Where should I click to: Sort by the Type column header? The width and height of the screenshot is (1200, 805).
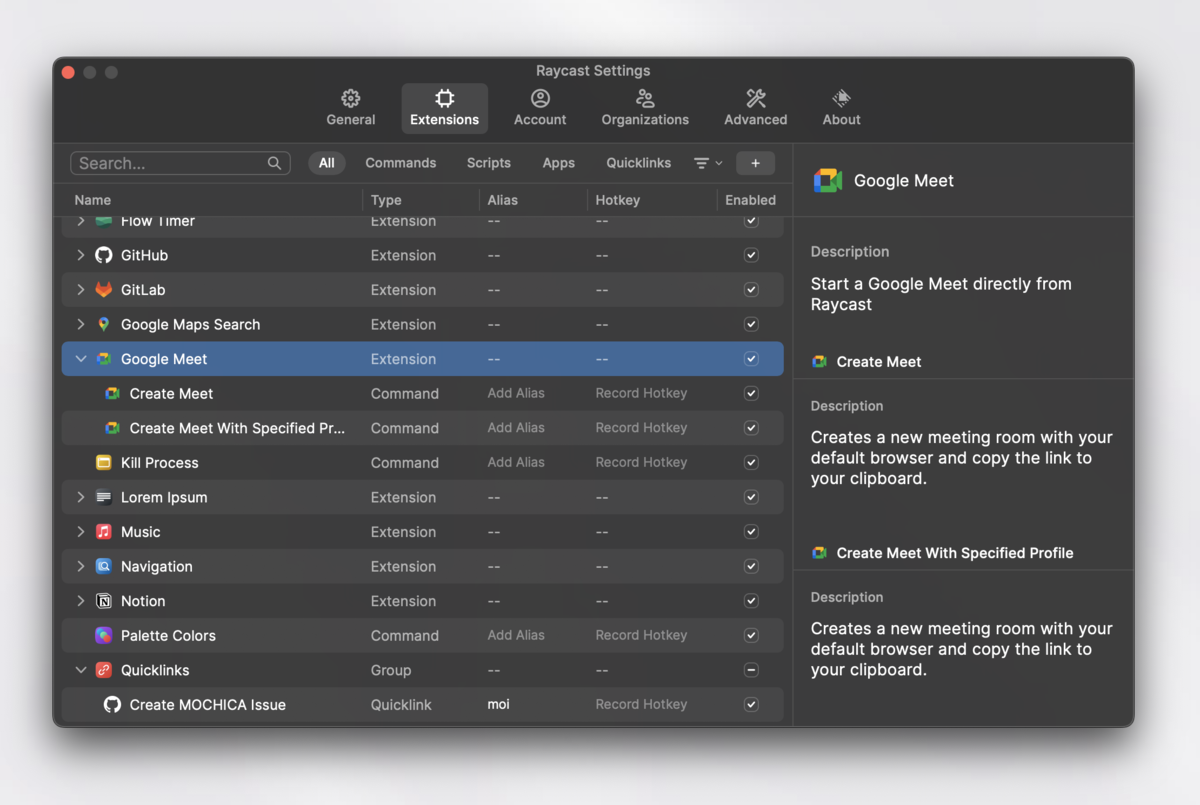point(386,200)
